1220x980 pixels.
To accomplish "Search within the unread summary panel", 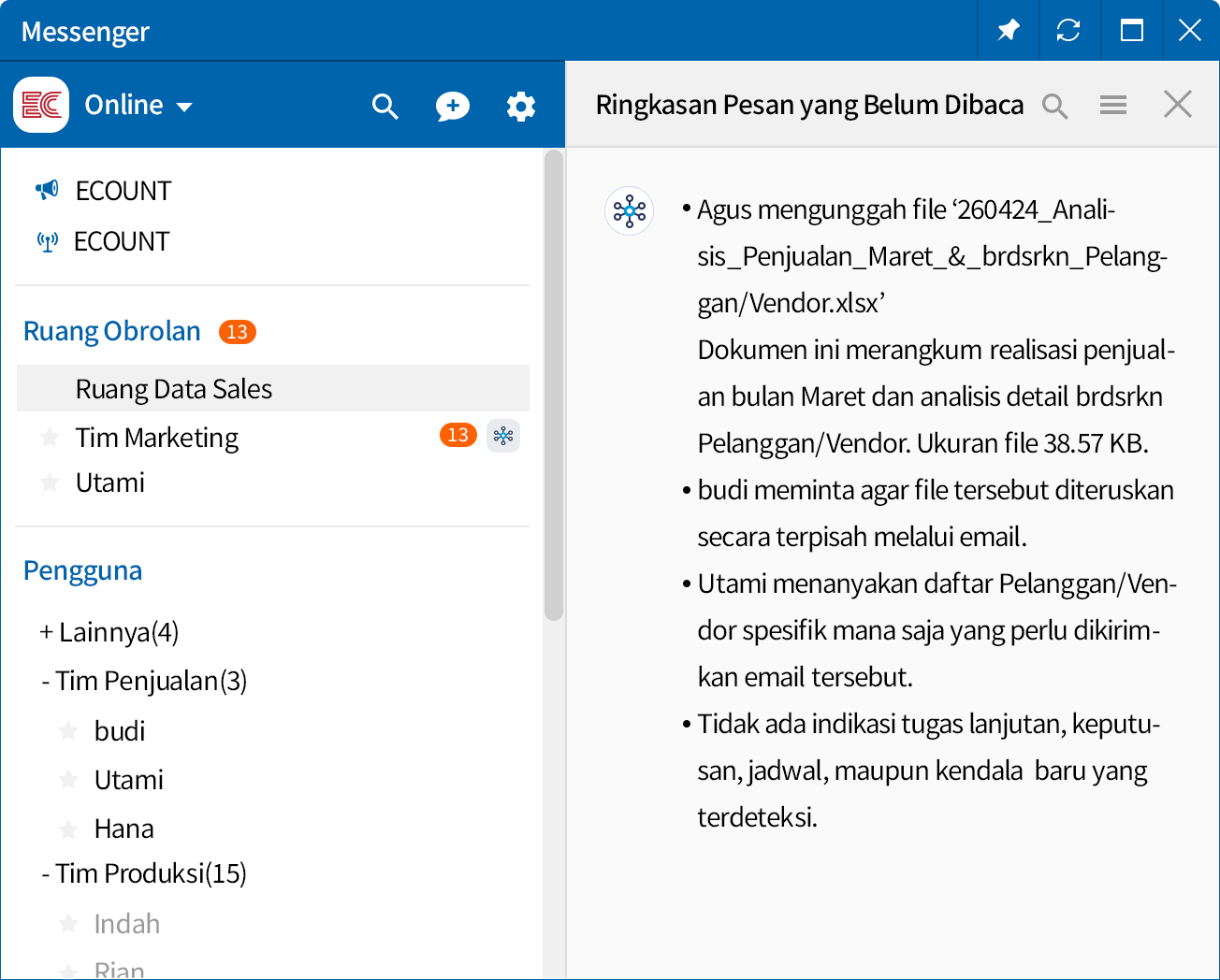I will tap(1055, 106).
